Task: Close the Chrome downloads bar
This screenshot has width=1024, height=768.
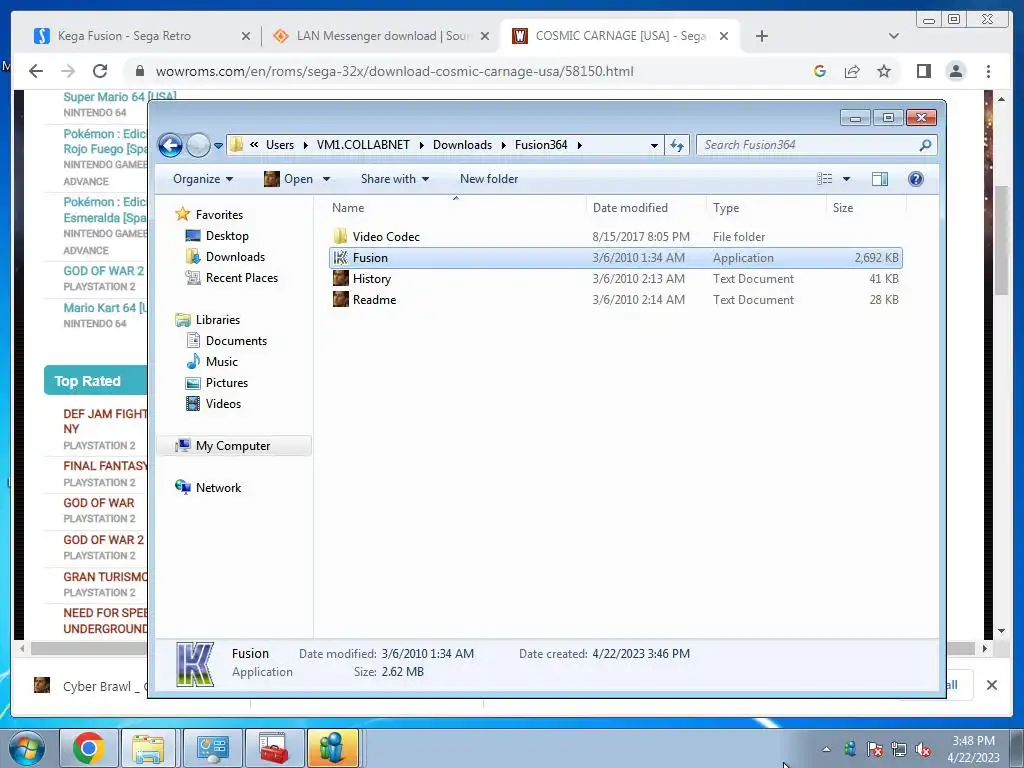Action: 991,685
